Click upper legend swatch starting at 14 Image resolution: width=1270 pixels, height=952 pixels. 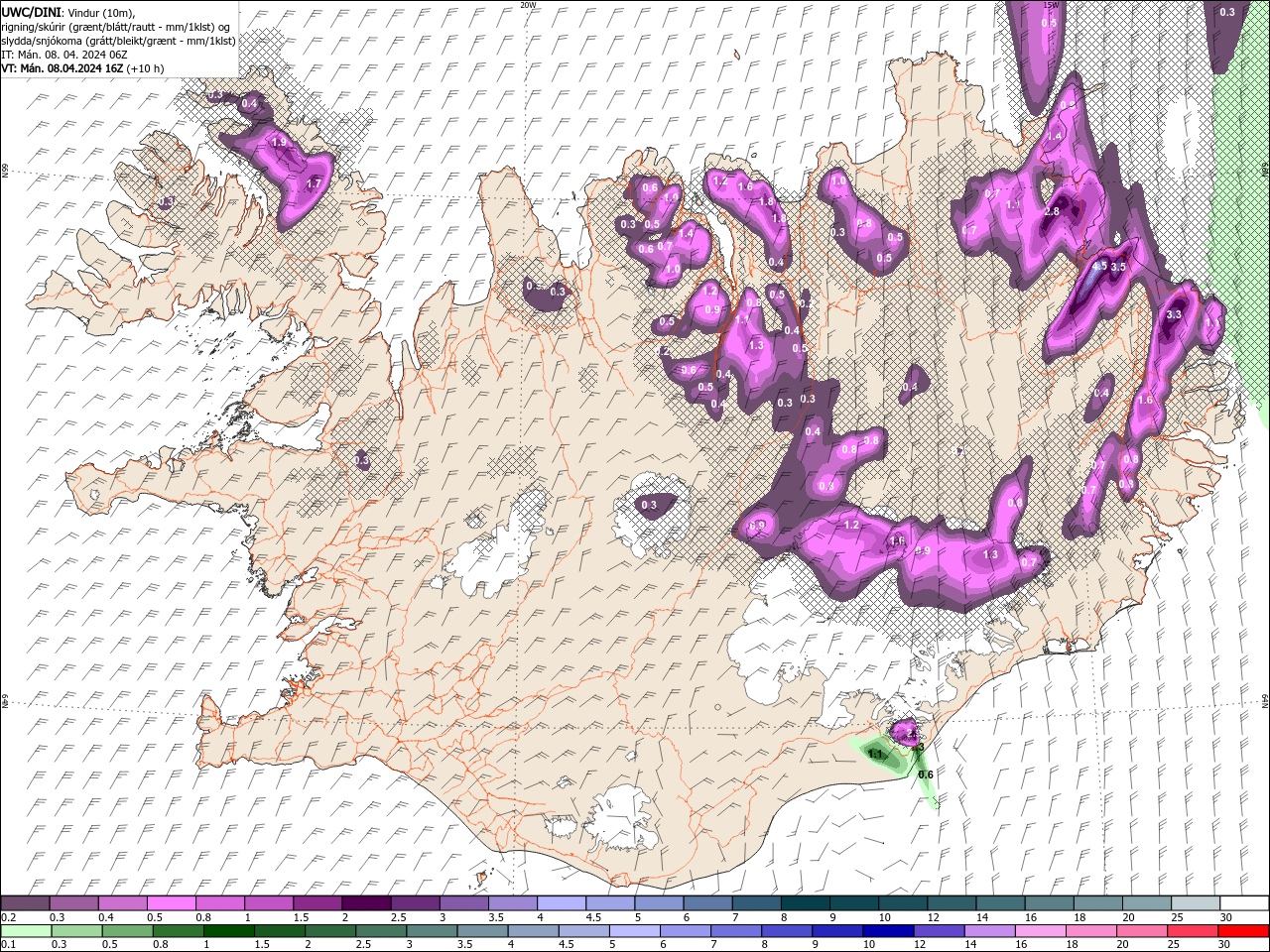tap(1000, 903)
